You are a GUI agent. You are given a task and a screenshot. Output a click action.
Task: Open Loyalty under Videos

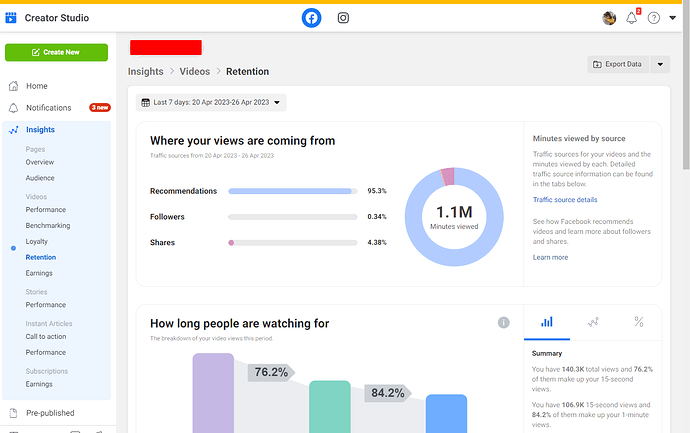coord(37,241)
